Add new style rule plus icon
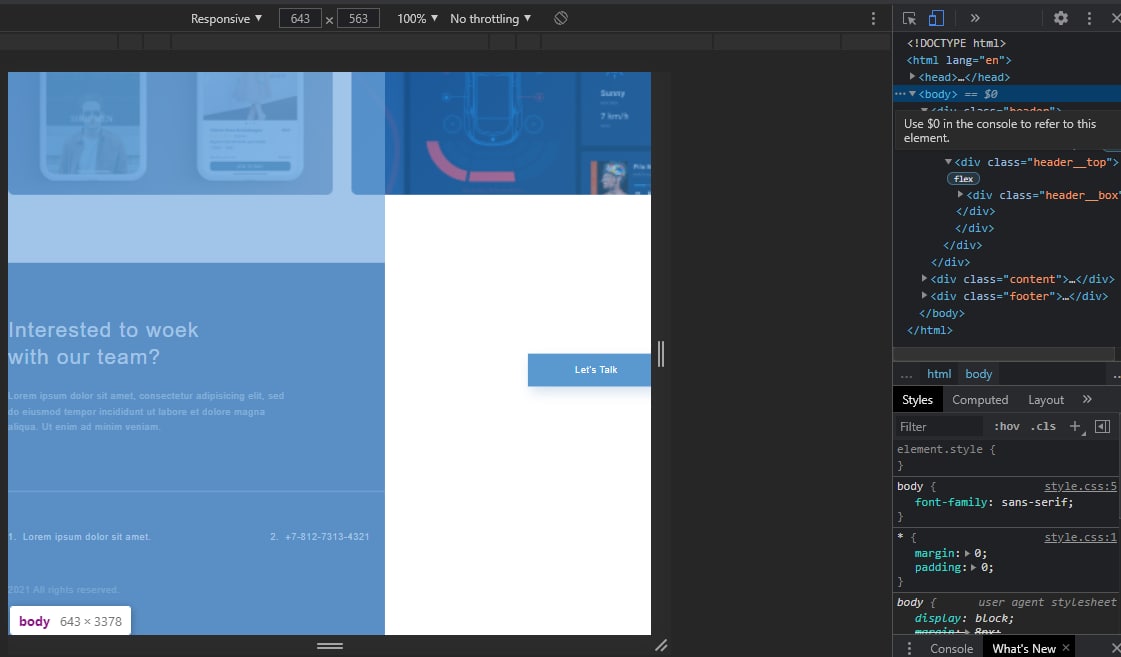Image resolution: width=1121 pixels, height=657 pixels. (x=1075, y=427)
